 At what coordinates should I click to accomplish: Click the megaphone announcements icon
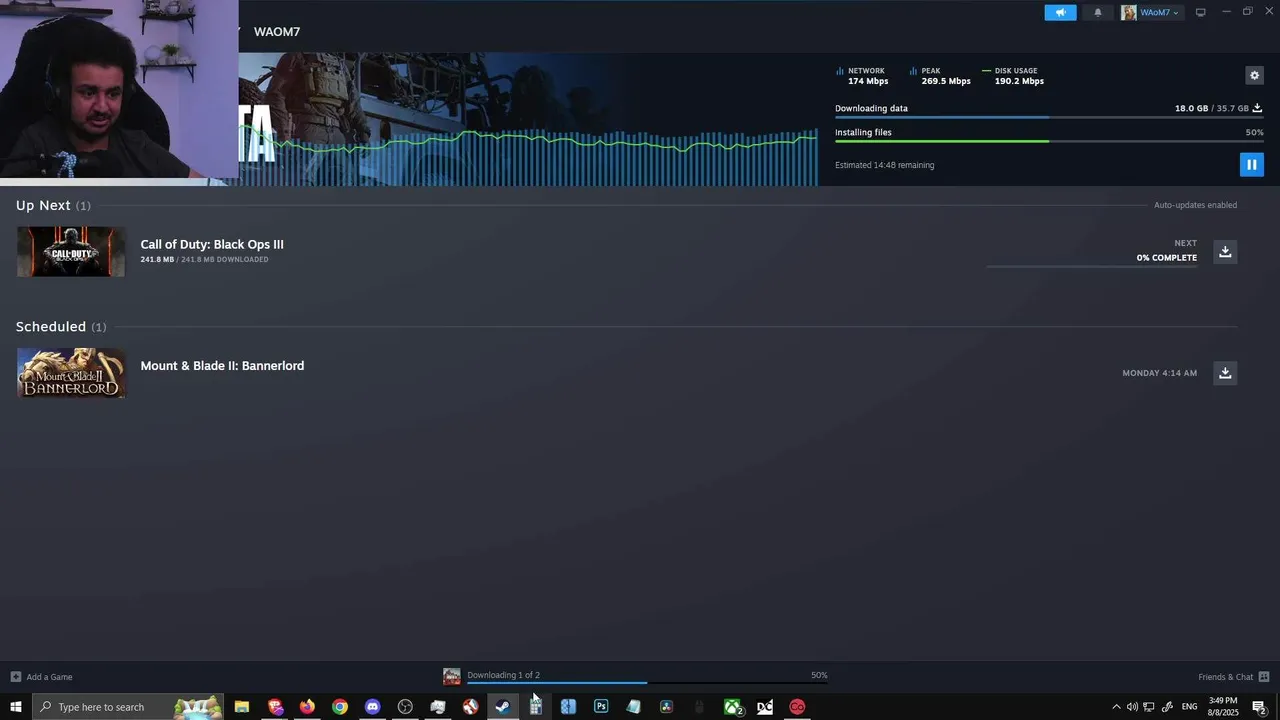click(x=1060, y=12)
